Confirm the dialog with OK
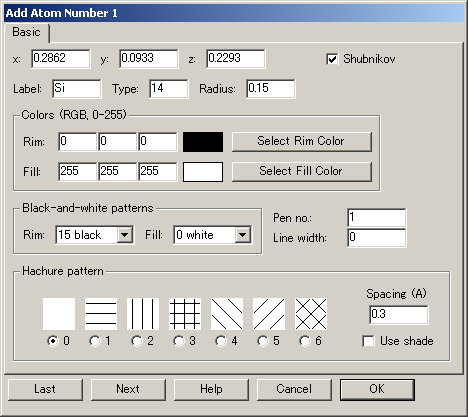The image size is (468, 417). click(x=377, y=389)
